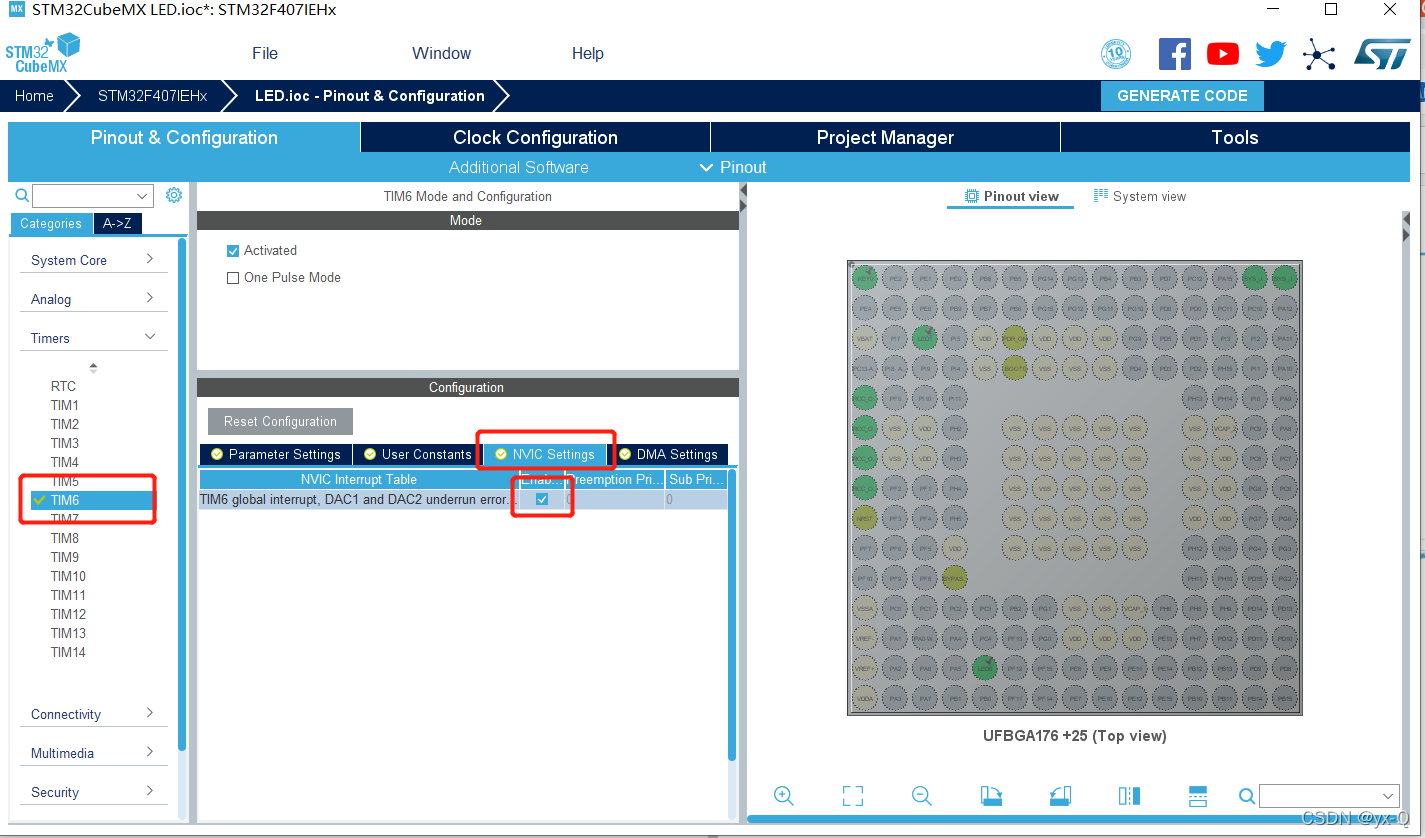Click the search magnifier in left panel
The height and width of the screenshot is (838, 1425).
coord(21,195)
